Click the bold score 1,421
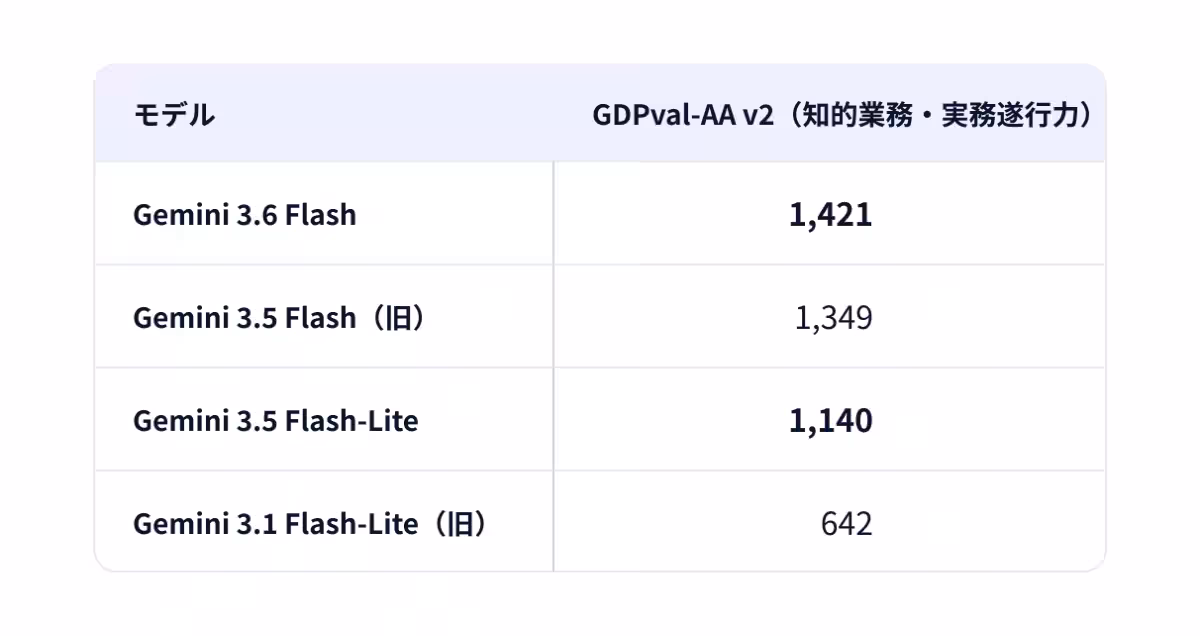 pyautogui.click(x=830, y=215)
